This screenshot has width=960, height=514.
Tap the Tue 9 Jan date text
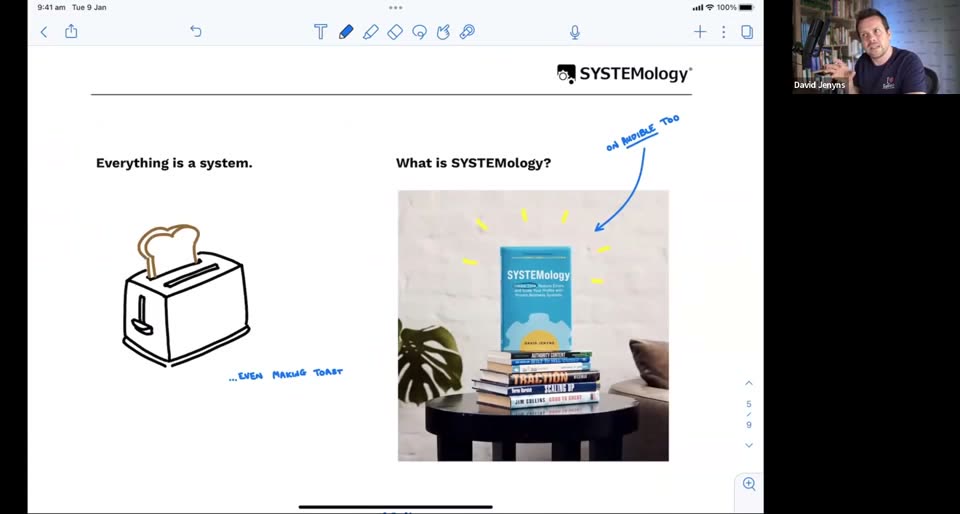click(x=89, y=7)
